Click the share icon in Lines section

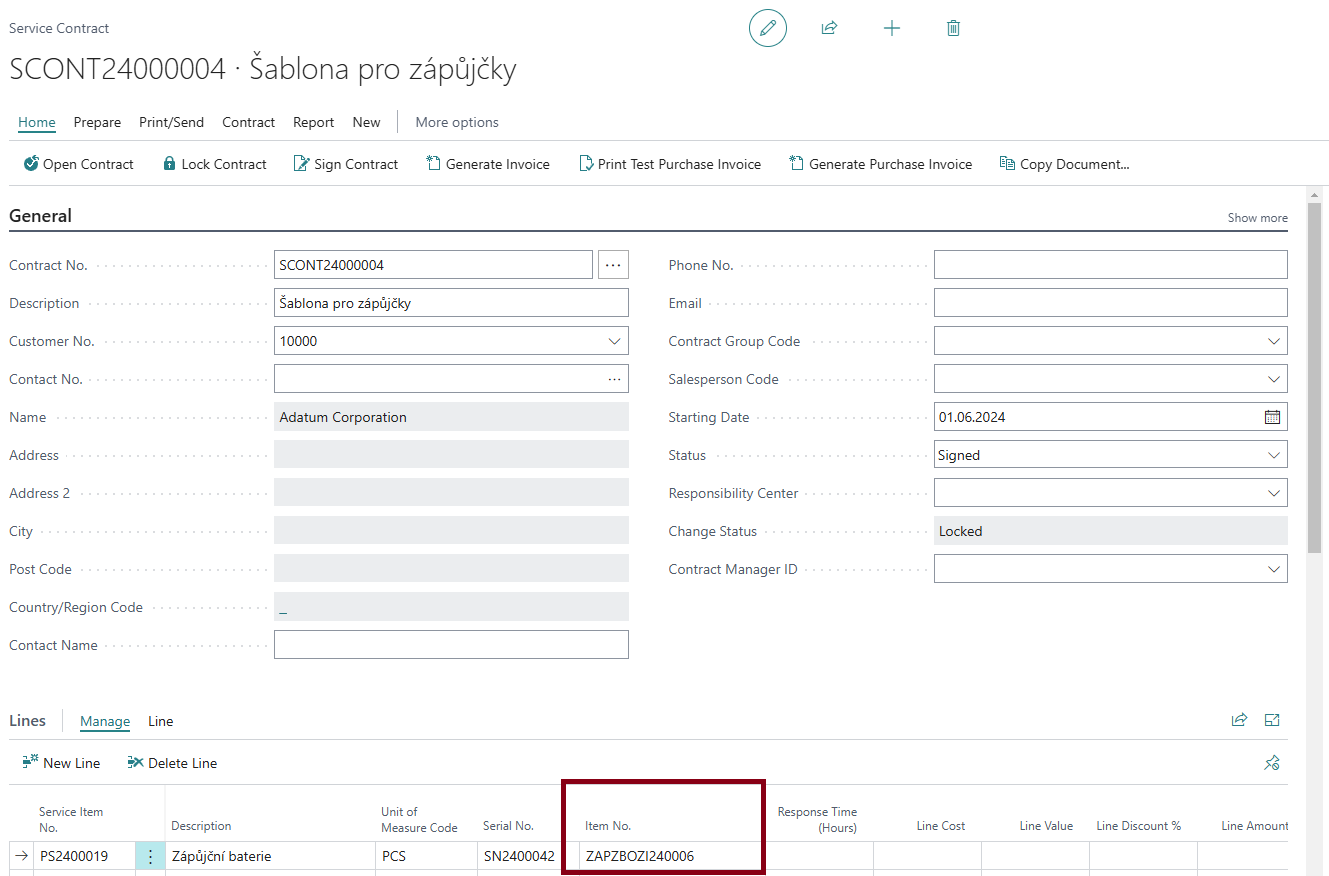(1239, 720)
